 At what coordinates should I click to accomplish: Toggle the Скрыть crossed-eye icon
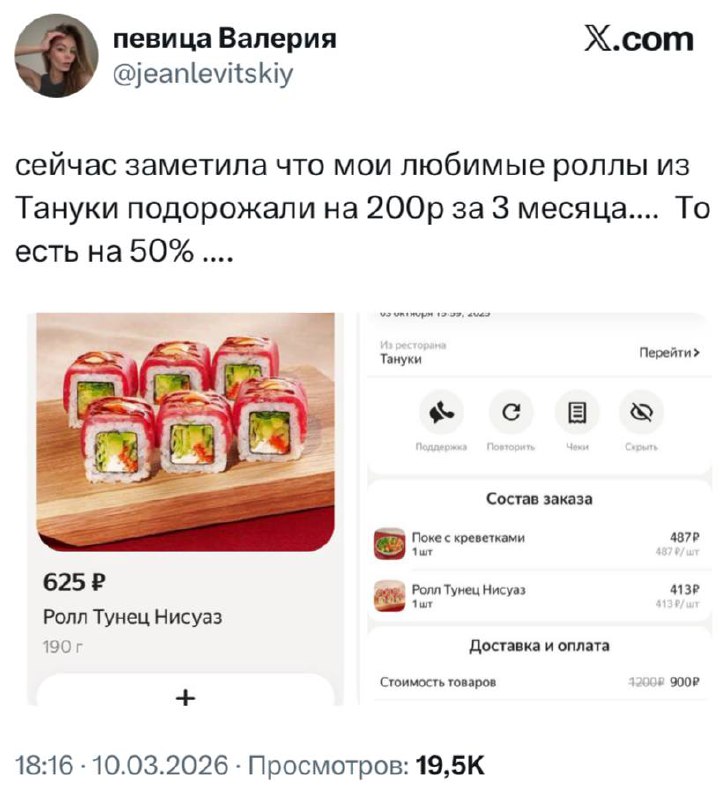click(641, 412)
